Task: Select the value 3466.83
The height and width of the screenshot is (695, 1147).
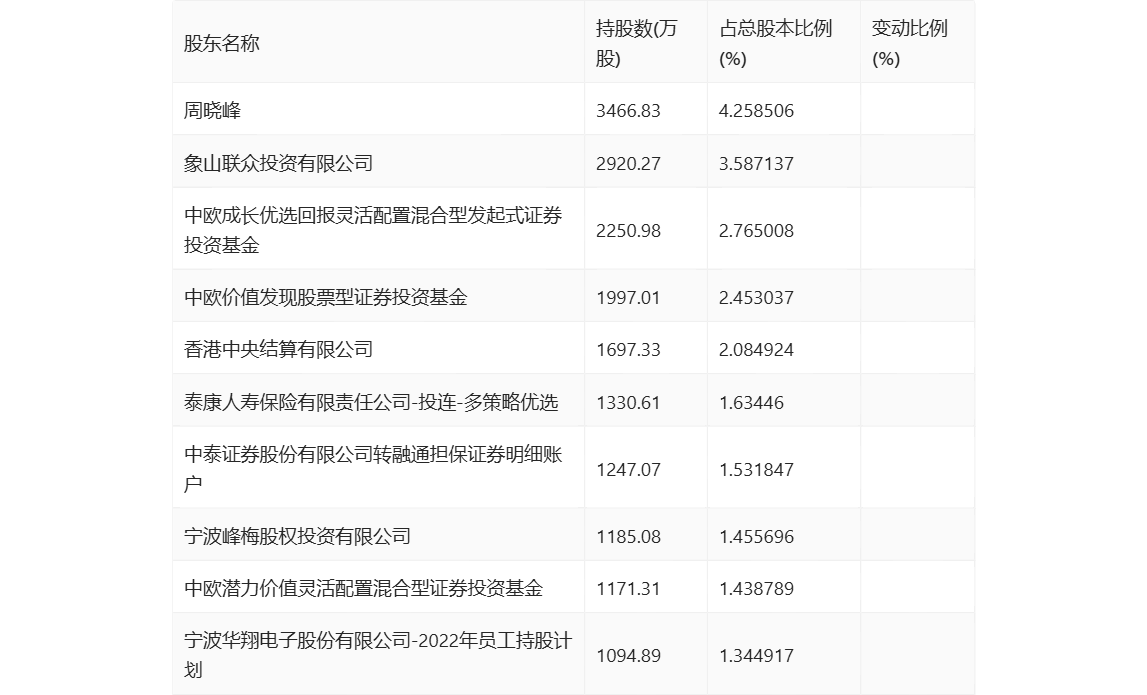Action: pos(628,110)
